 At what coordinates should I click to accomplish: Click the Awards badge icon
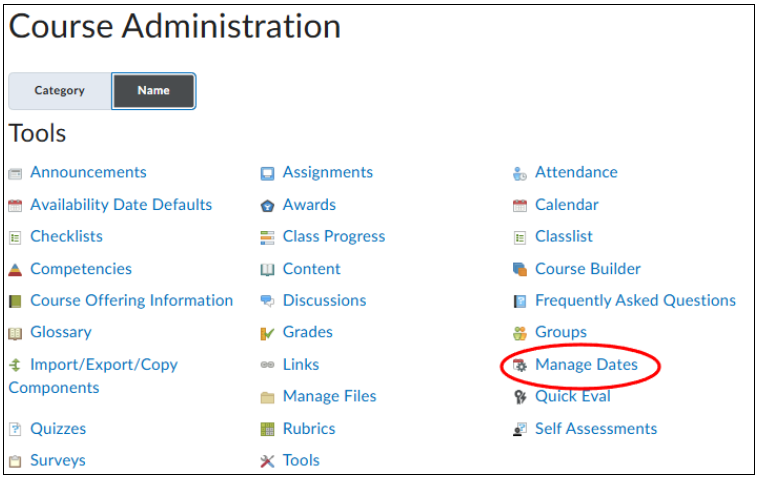pyautogui.click(x=267, y=205)
